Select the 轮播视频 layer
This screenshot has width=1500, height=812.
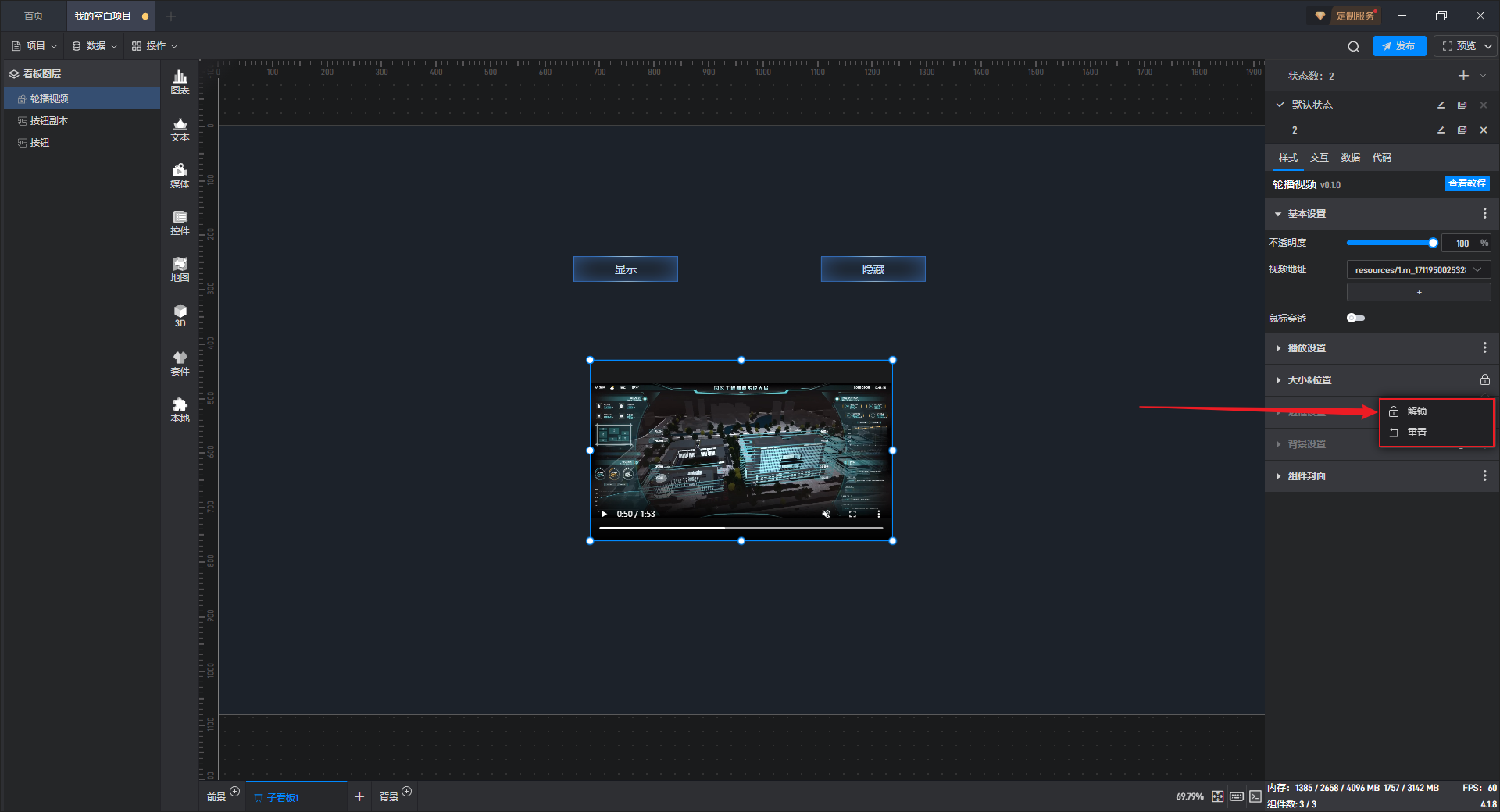coord(82,98)
